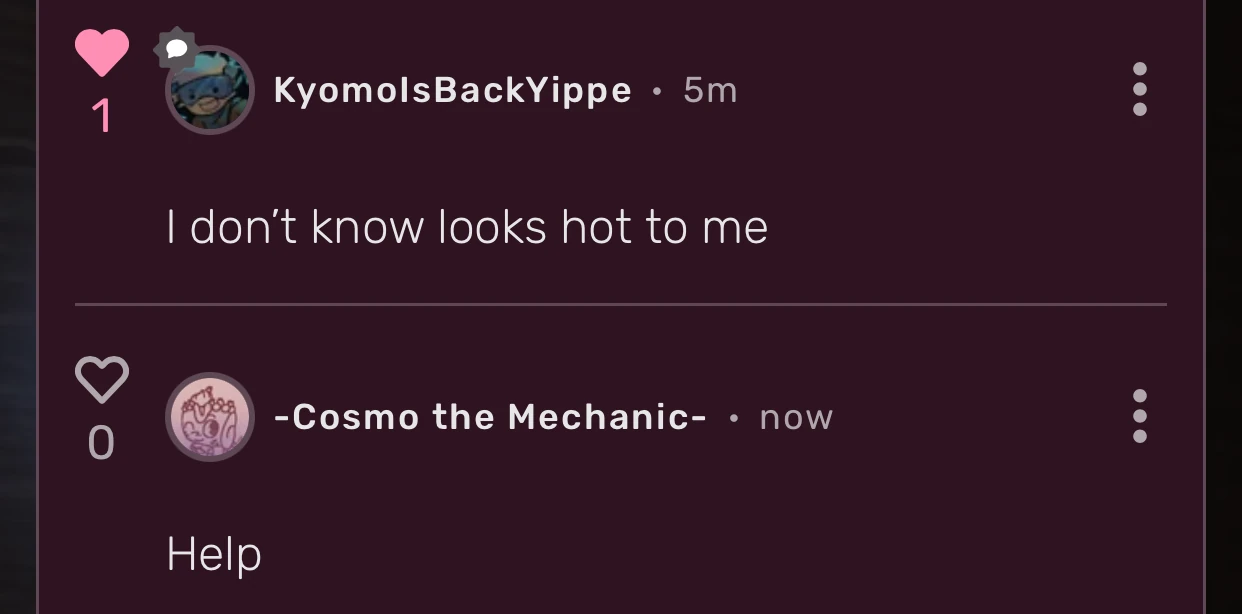Click the 'now' timestamp on Cosmo's comment

tap(795, 417)
